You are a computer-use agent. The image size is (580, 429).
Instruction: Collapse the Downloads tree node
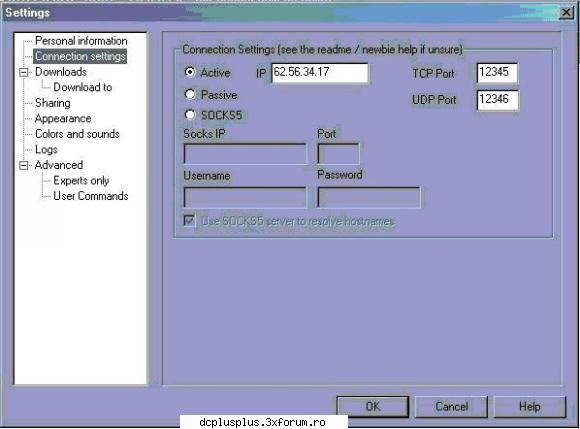pos(23,72)
